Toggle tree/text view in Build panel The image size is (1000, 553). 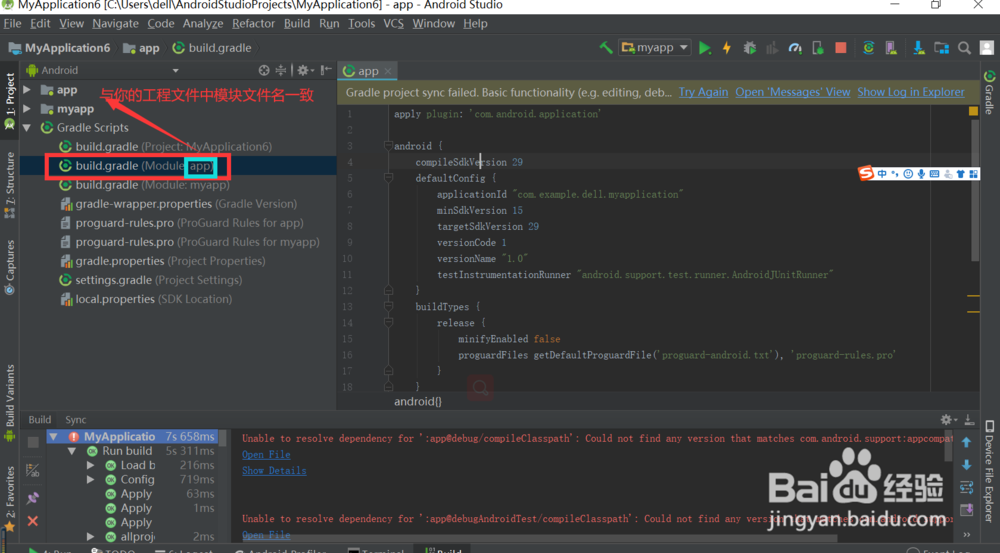point(33,471)
